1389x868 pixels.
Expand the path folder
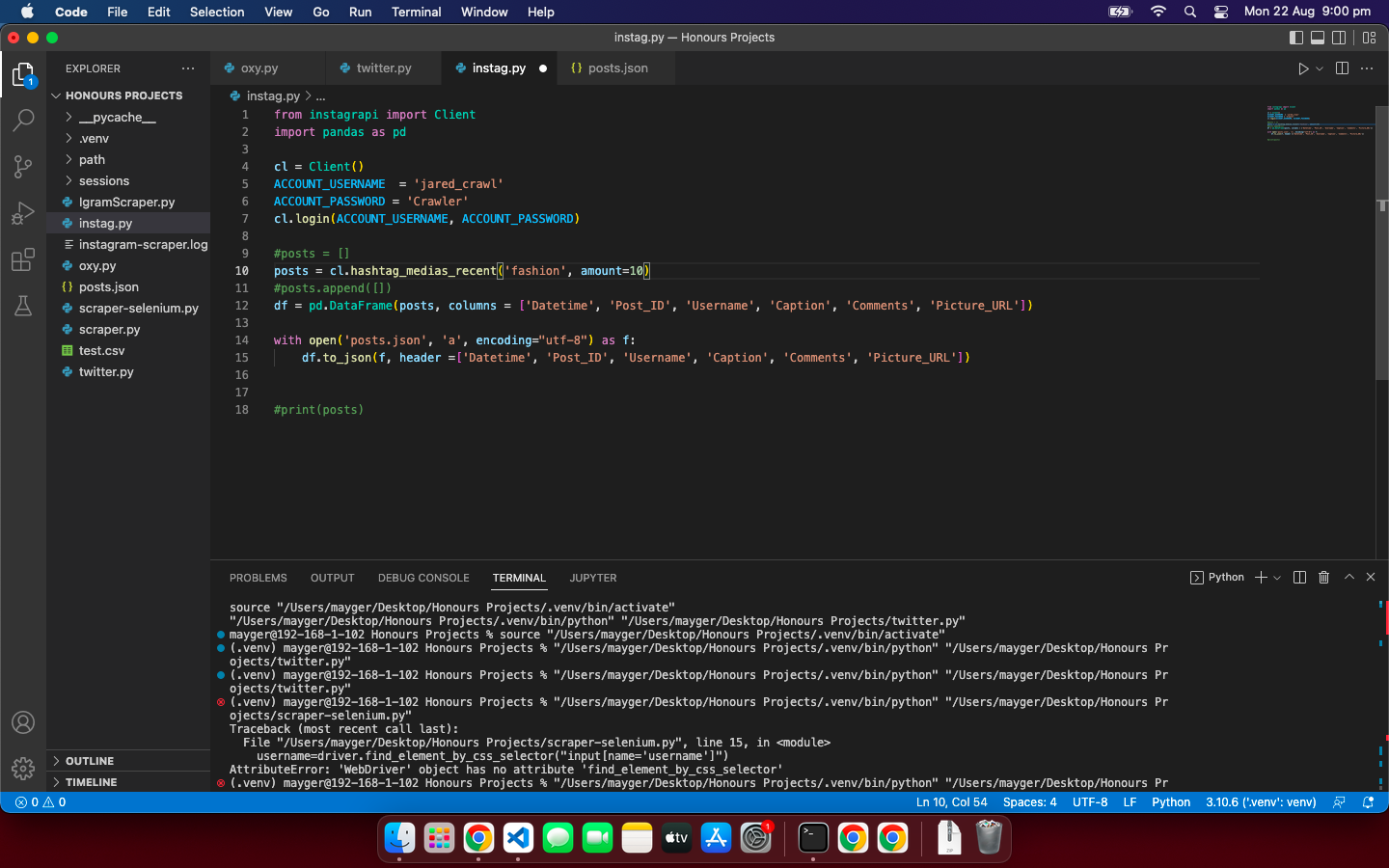click(x=128, y=160)
